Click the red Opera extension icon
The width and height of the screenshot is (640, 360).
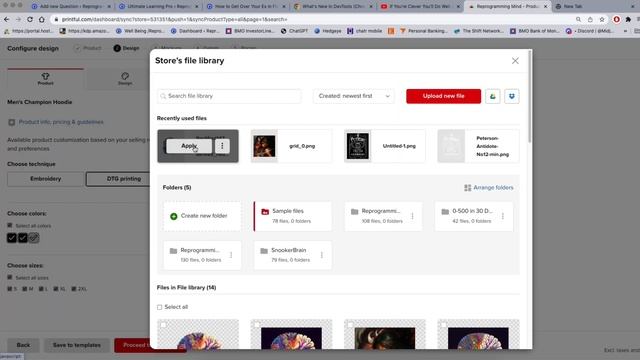pos(616,19)
